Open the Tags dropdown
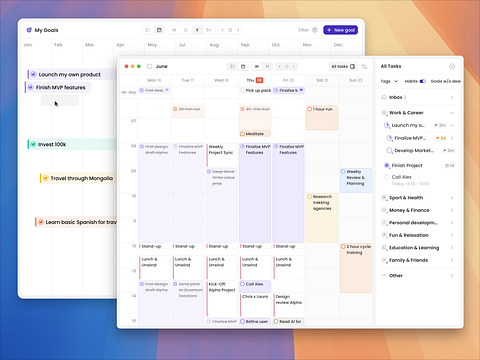480x360 pixels. click(x=389, y=81)
